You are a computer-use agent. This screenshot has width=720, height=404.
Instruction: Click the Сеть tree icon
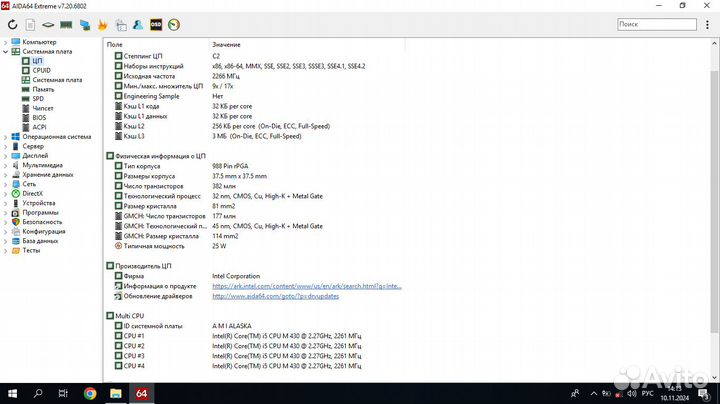click(16, 184)
